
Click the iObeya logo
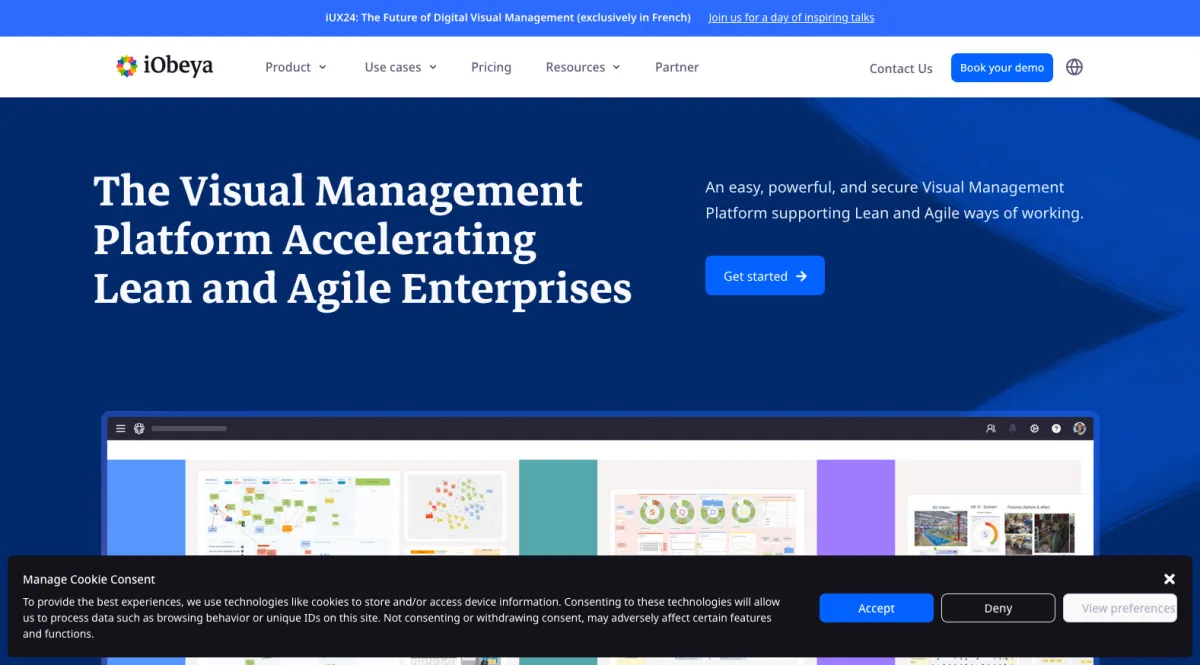click(164, 66)
